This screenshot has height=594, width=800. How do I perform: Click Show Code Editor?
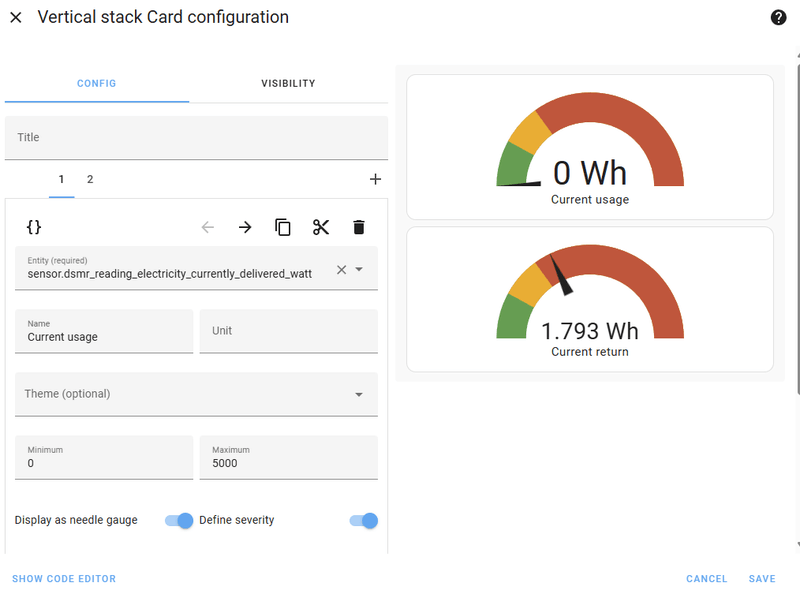tap(64, 579)
